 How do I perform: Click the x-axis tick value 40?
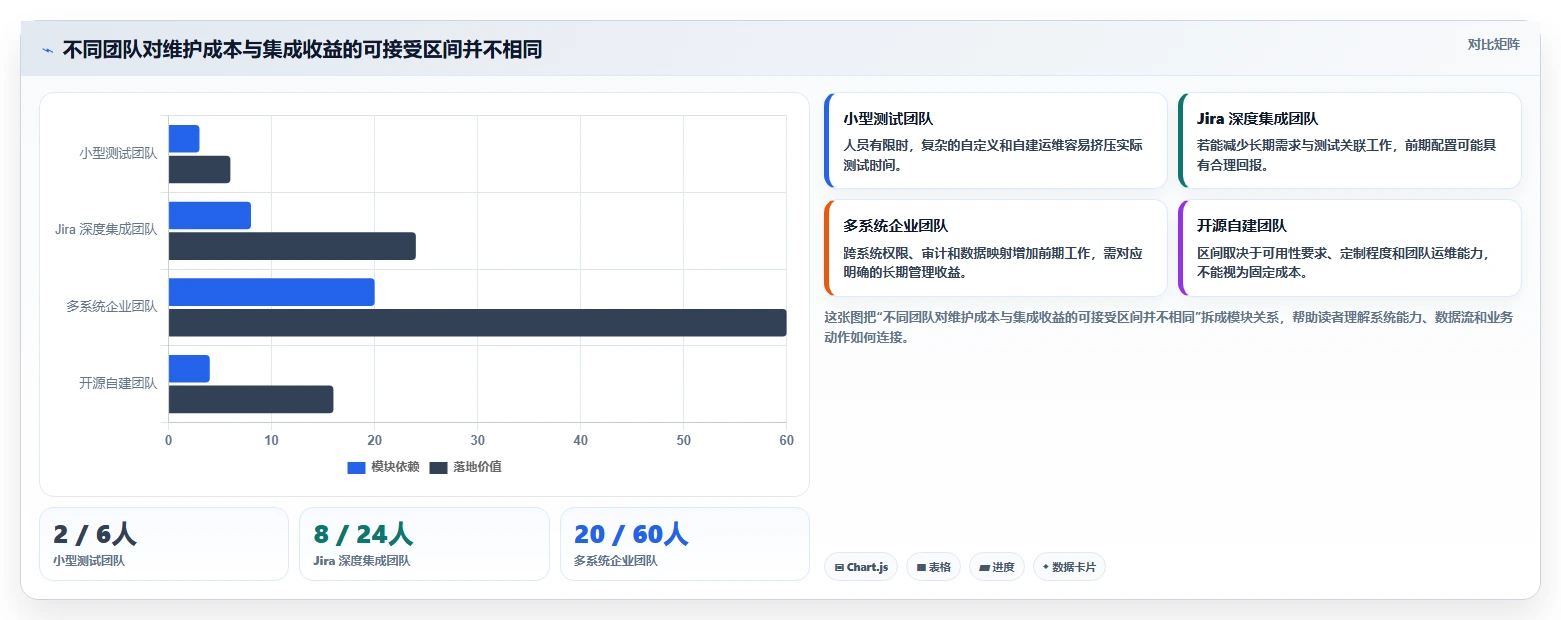[x=580, y=441]
